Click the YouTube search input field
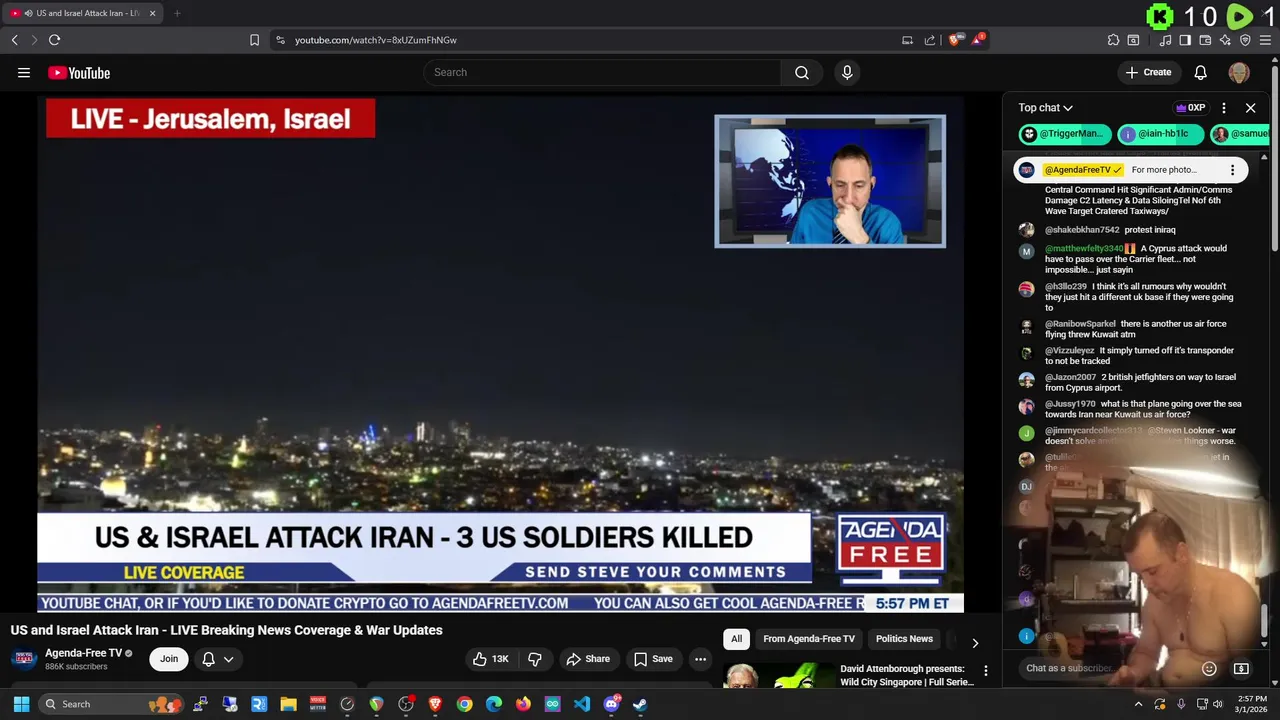Viewport: 1280px width, 720px height. (x=602, y=72)
